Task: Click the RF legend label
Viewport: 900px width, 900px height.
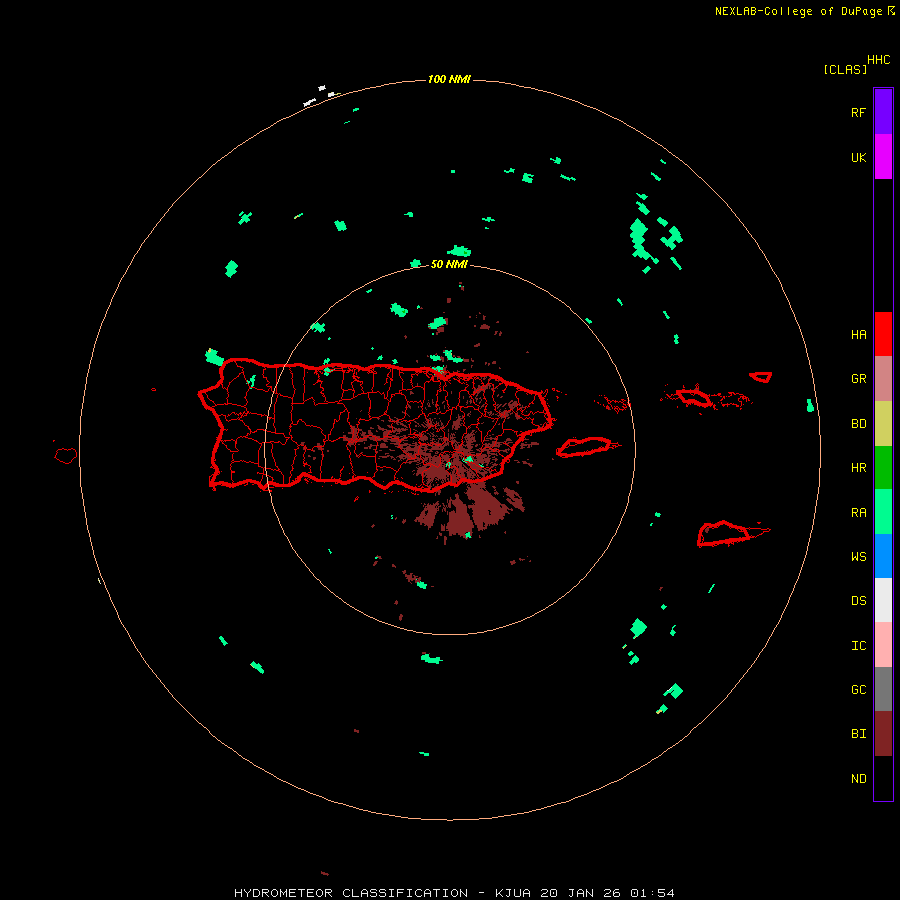Action: coord(858,113)
